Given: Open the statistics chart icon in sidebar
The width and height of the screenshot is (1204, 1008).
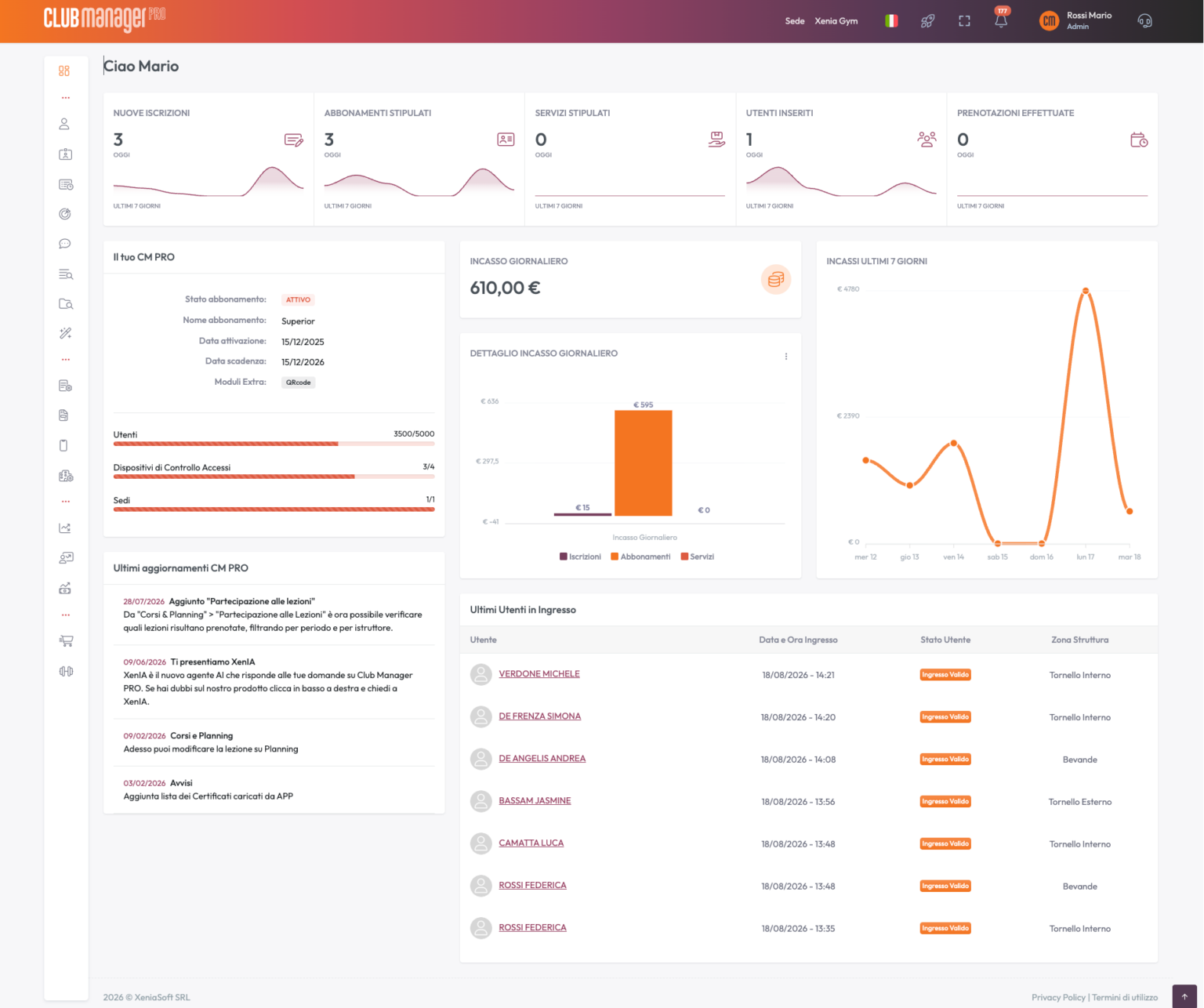Looking at the screenshot, I should point(65,528).
